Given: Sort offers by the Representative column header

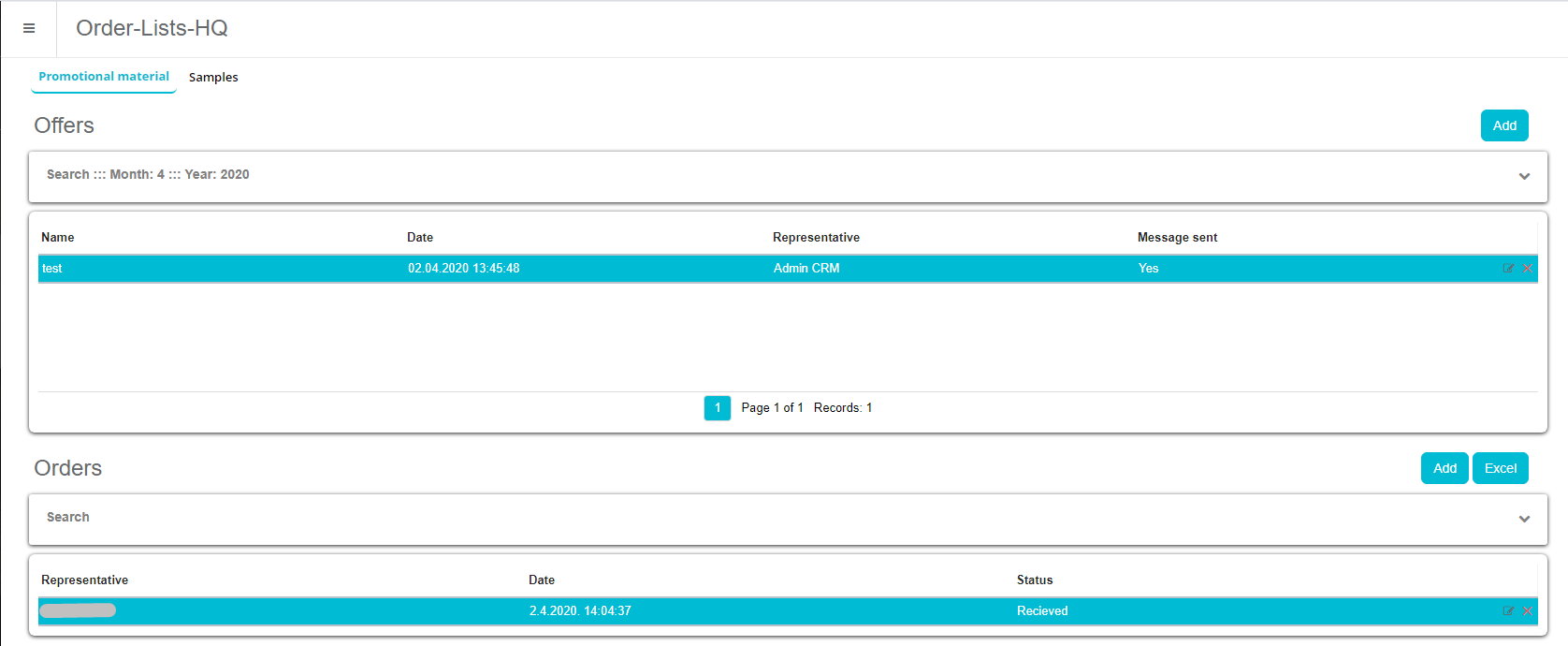Looking at the screenshot, I should click(x=816, y=238).
